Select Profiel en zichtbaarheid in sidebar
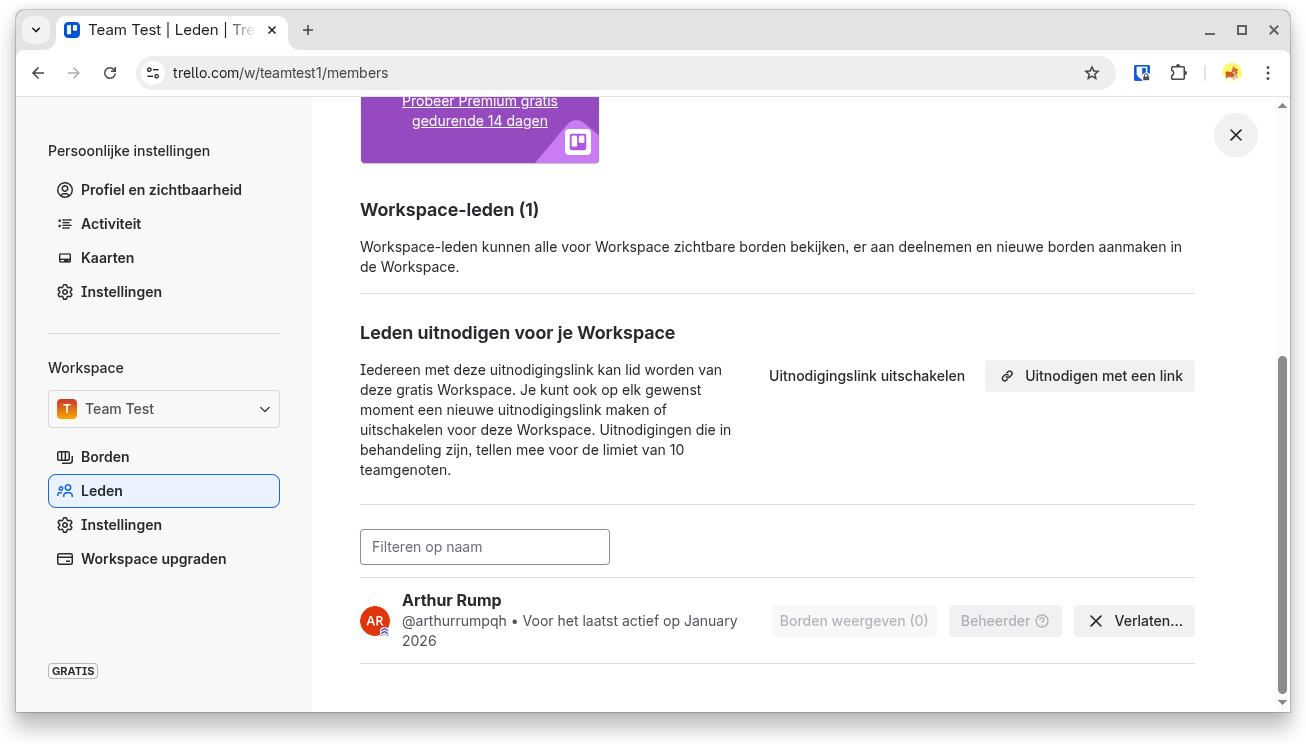Viewport: 1306px width, 744px height. pyautogui.click(x=160, y=190)
